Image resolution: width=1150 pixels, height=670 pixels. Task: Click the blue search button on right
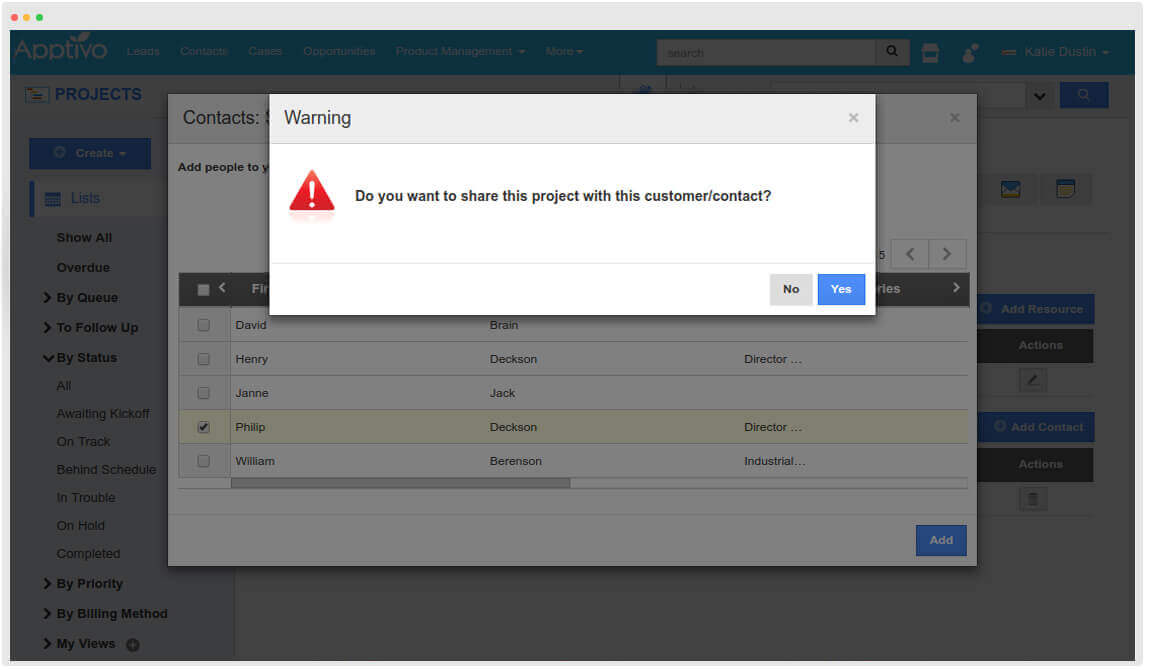coord(1084,95)
